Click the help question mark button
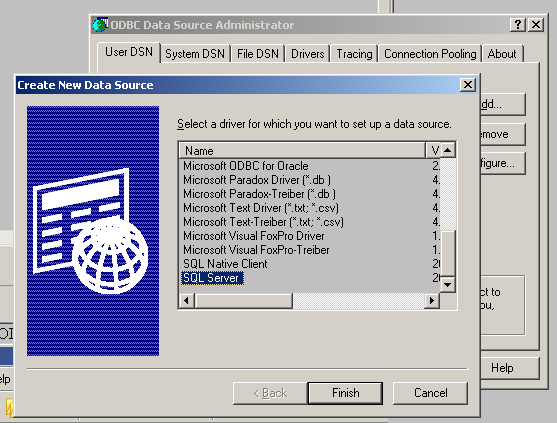557x423 pixels. tap(518, 25)
